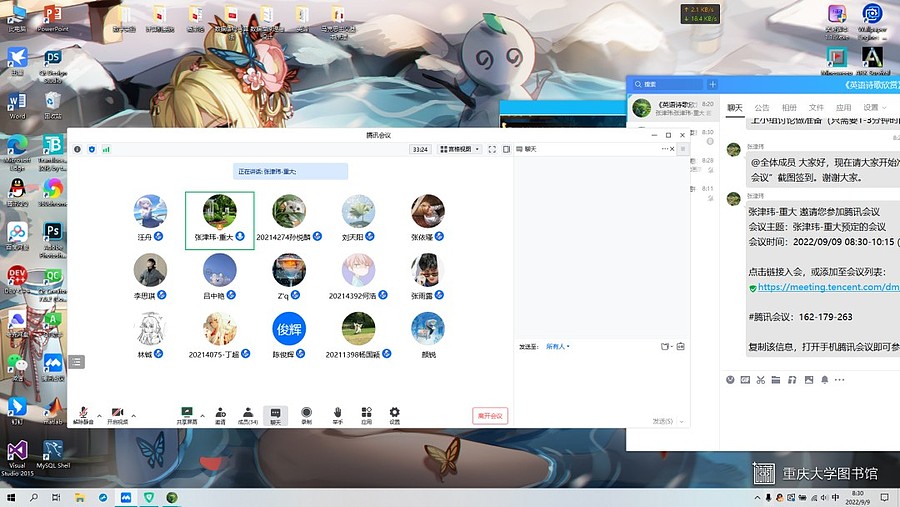Expand audio options arrow beside microphone
900x507 pixels.
99,416
